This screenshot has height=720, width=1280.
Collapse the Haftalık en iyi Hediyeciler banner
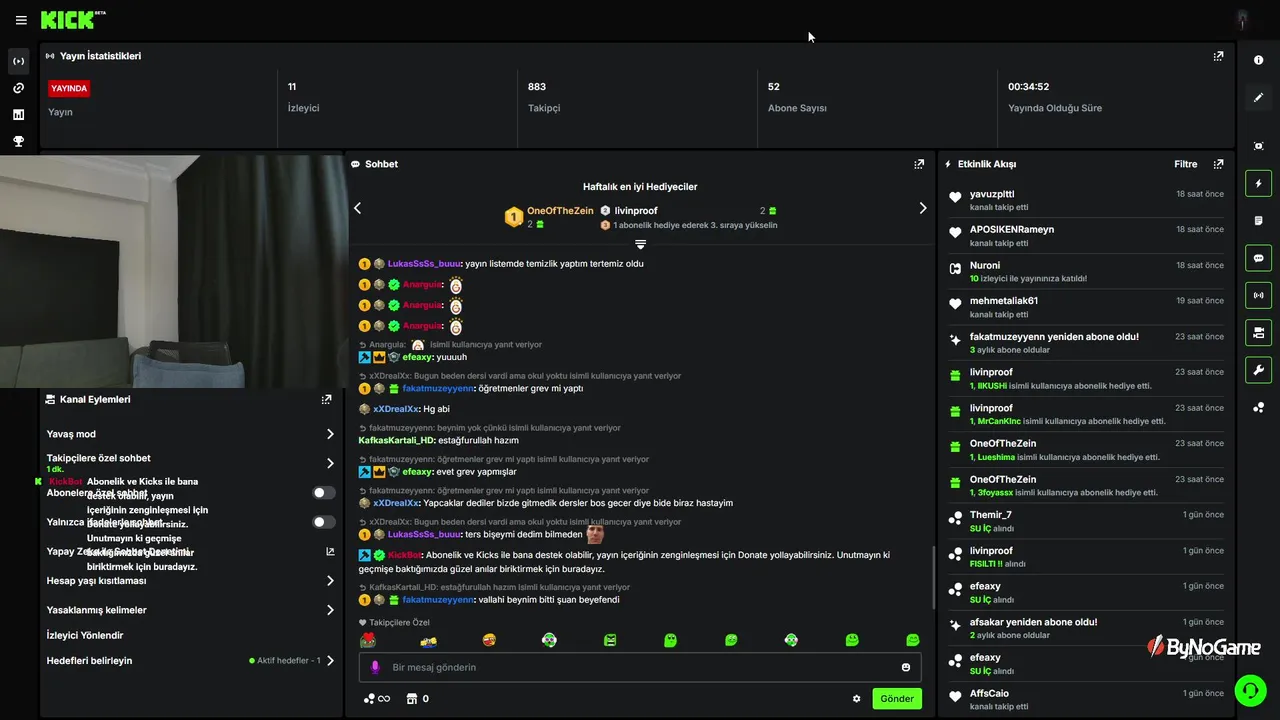(x=641, y=244)
